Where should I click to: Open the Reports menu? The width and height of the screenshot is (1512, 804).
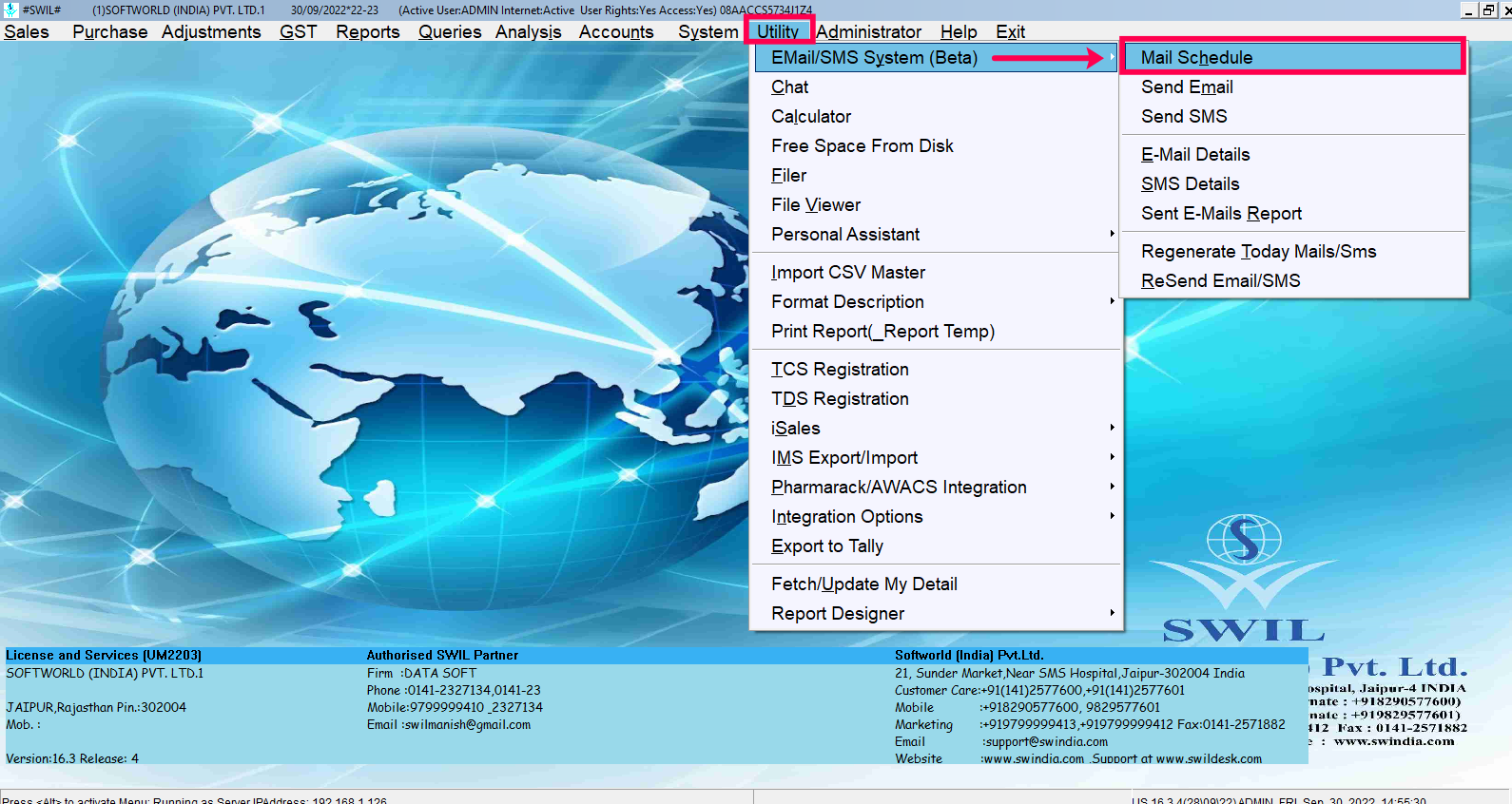click(367, 31)
